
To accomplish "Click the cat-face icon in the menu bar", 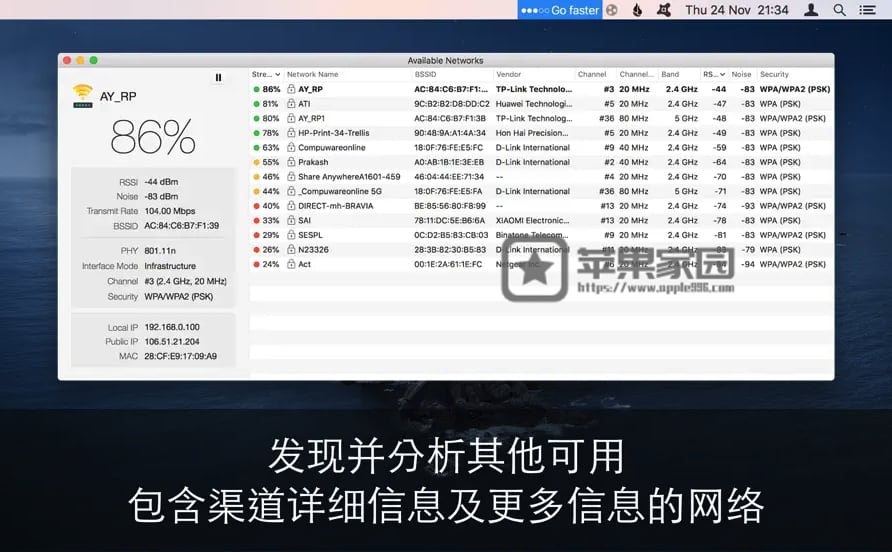I will tap(664, 10).
